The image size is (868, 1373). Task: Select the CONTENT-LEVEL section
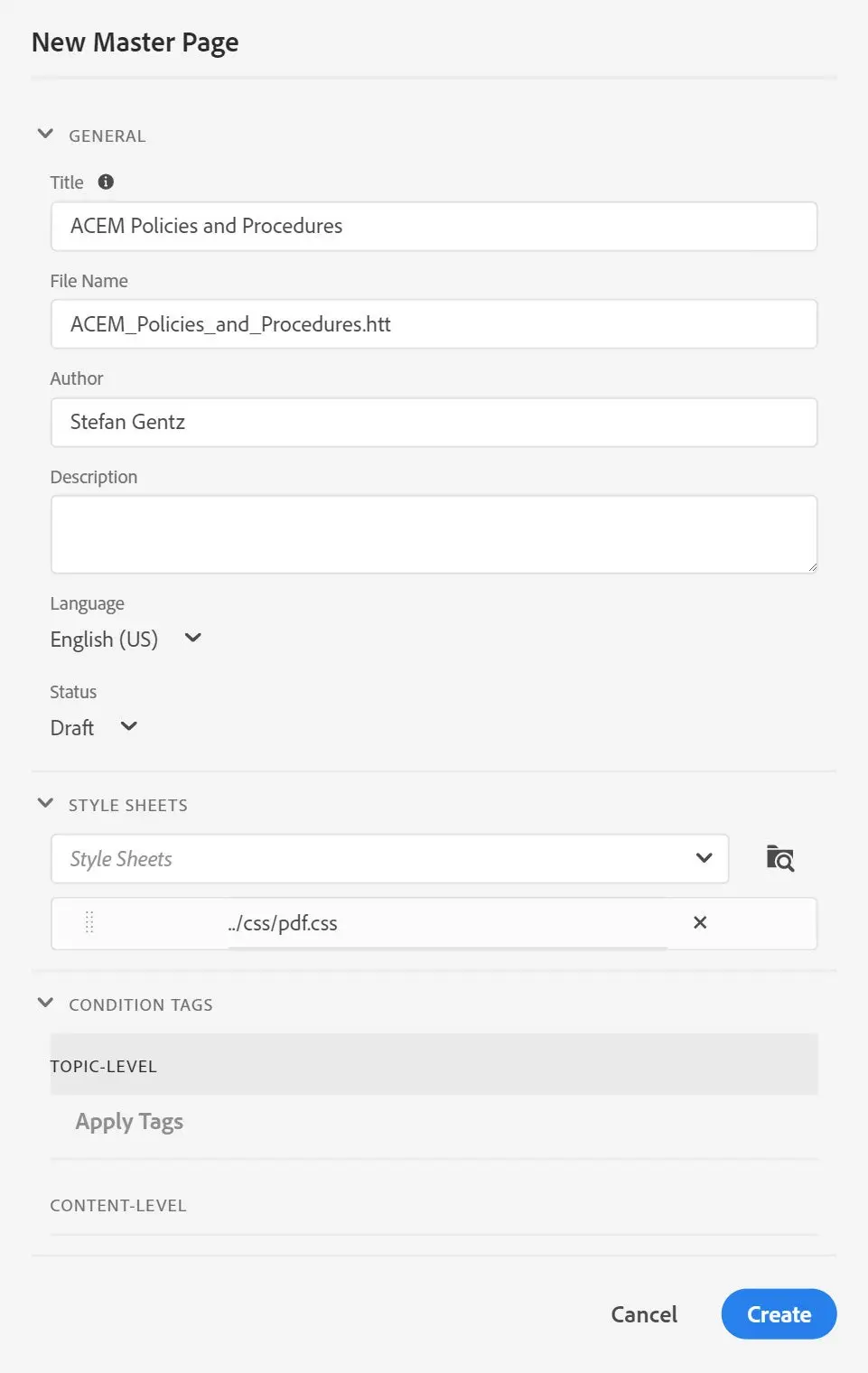(x=117, y=1204)
